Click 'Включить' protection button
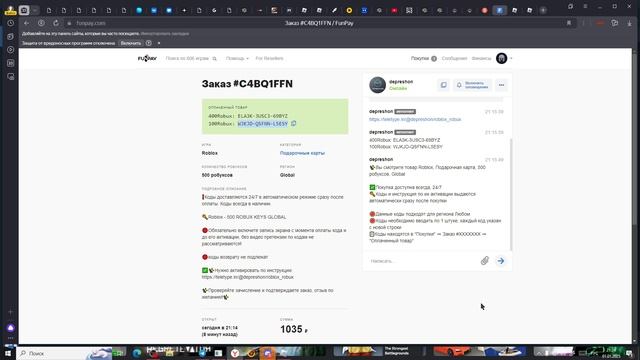Viewport: 640px width, 360px height. click(x=131, y=43)
